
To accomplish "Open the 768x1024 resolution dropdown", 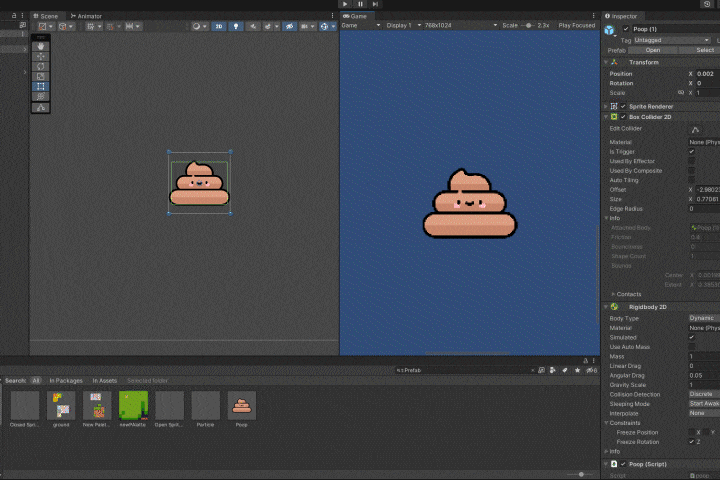I will (x=461, y=26).
